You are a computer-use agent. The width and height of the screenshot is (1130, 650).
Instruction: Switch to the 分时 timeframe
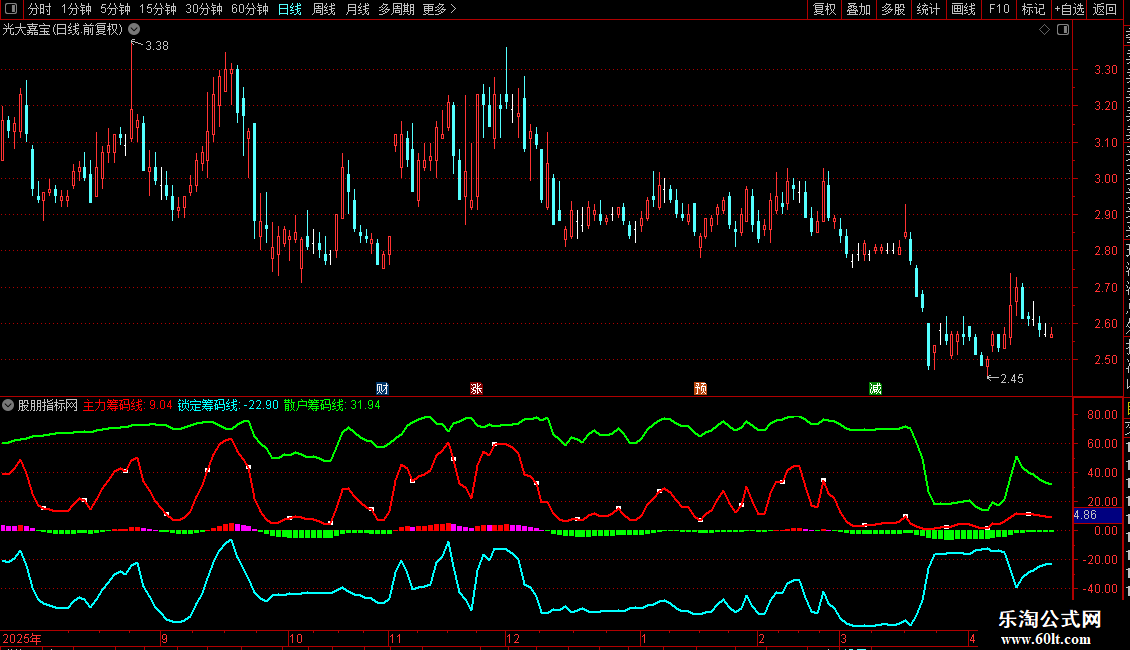(40, 9)
